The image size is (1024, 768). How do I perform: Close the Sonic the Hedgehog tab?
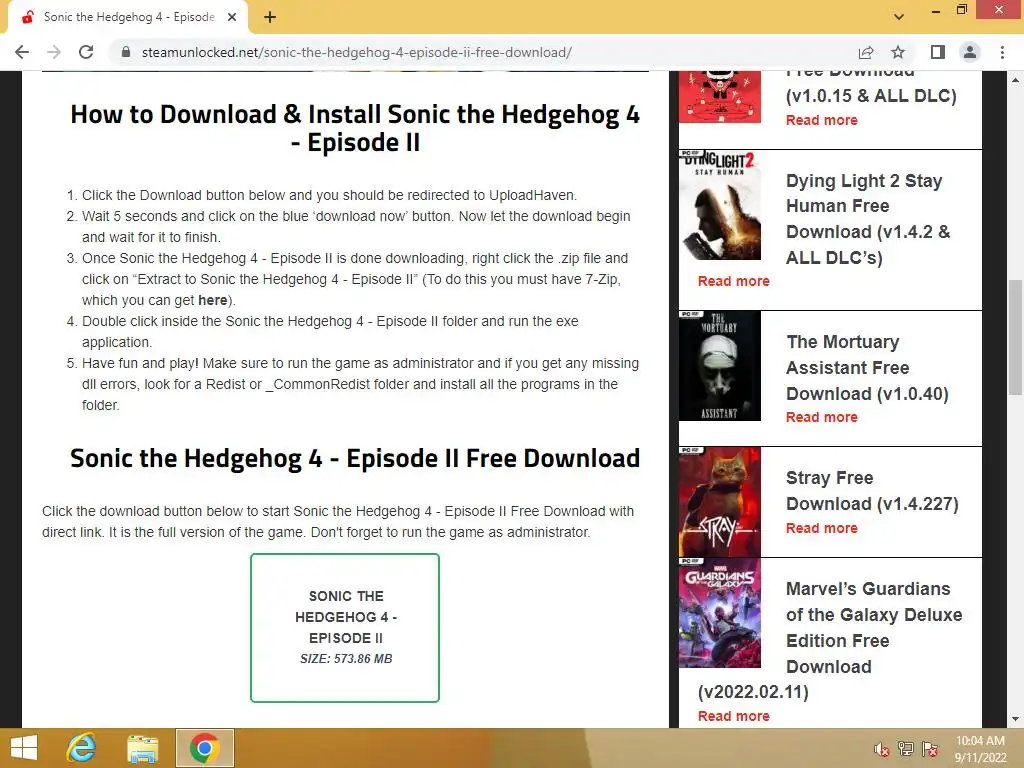232,17
